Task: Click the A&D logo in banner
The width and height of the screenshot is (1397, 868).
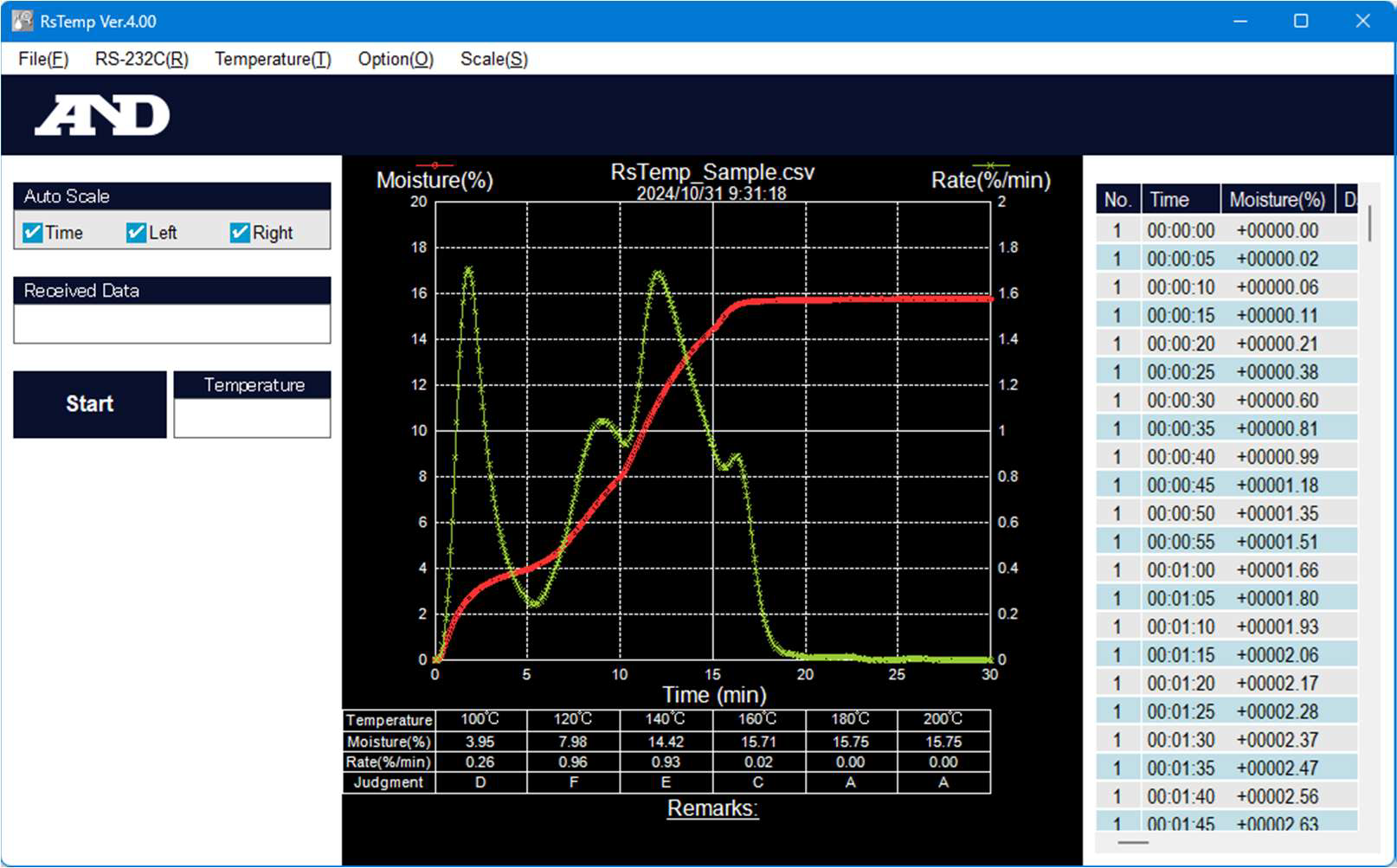Action: click(x=102, y=115)
